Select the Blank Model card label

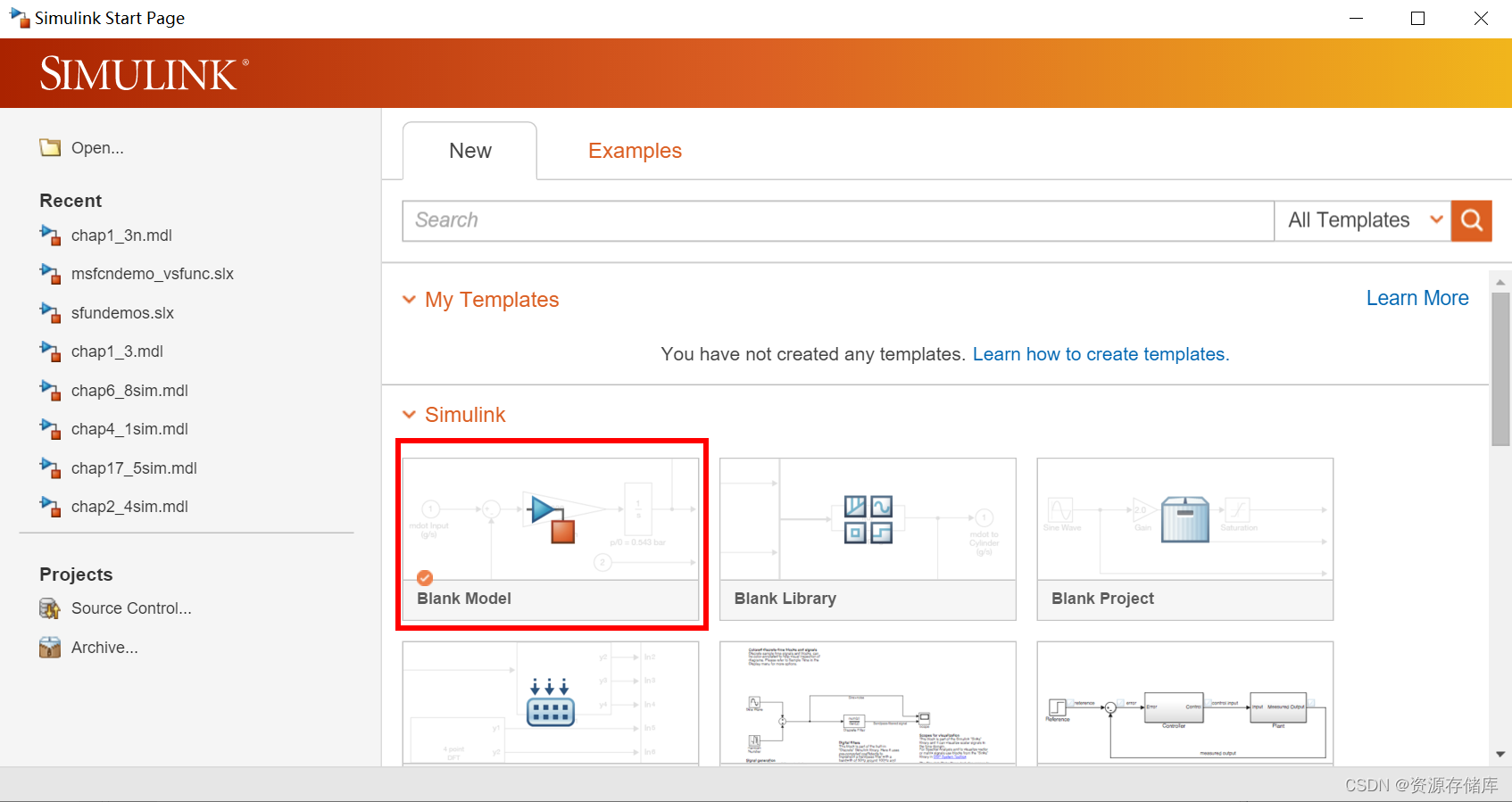click(464, 599)
